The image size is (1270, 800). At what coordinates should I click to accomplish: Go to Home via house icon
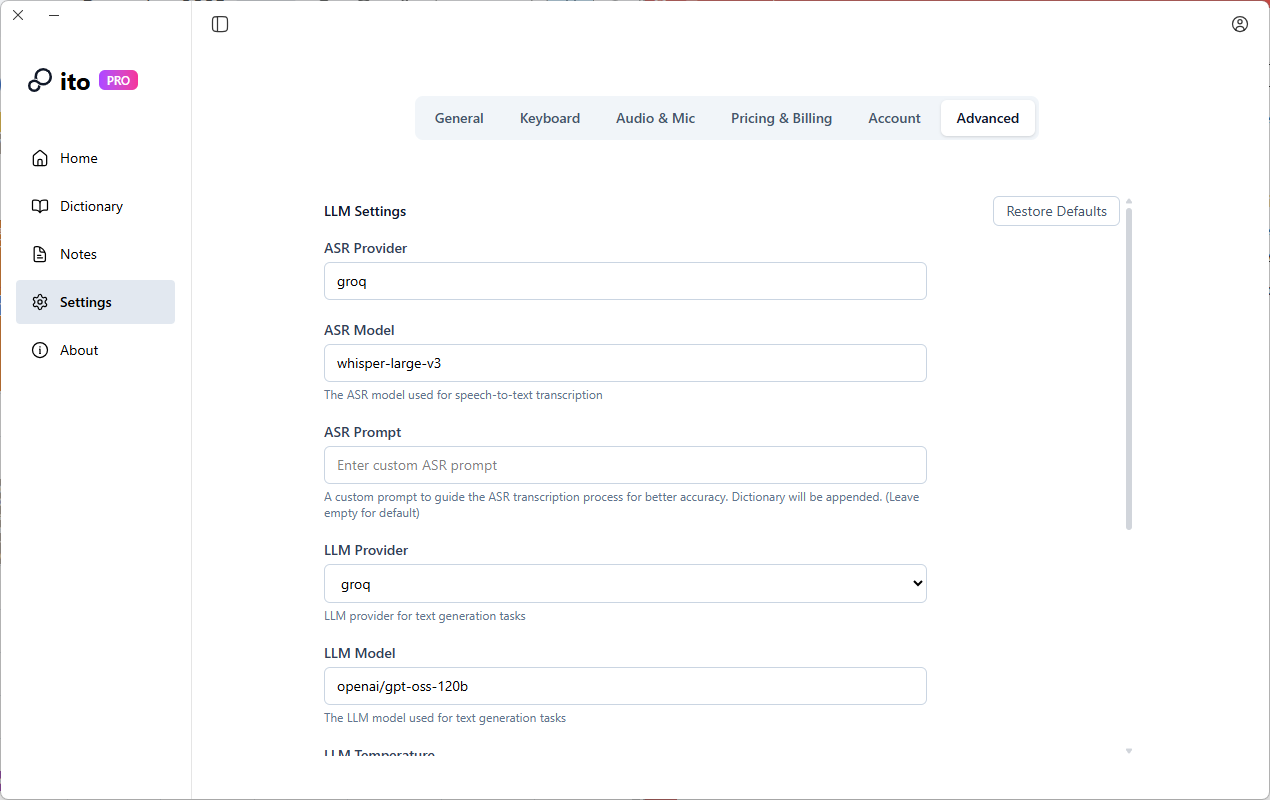tap(40, 158)
